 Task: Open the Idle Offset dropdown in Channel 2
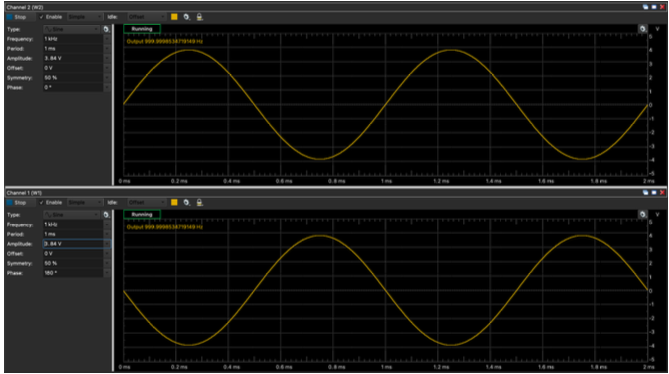point(146,17)
